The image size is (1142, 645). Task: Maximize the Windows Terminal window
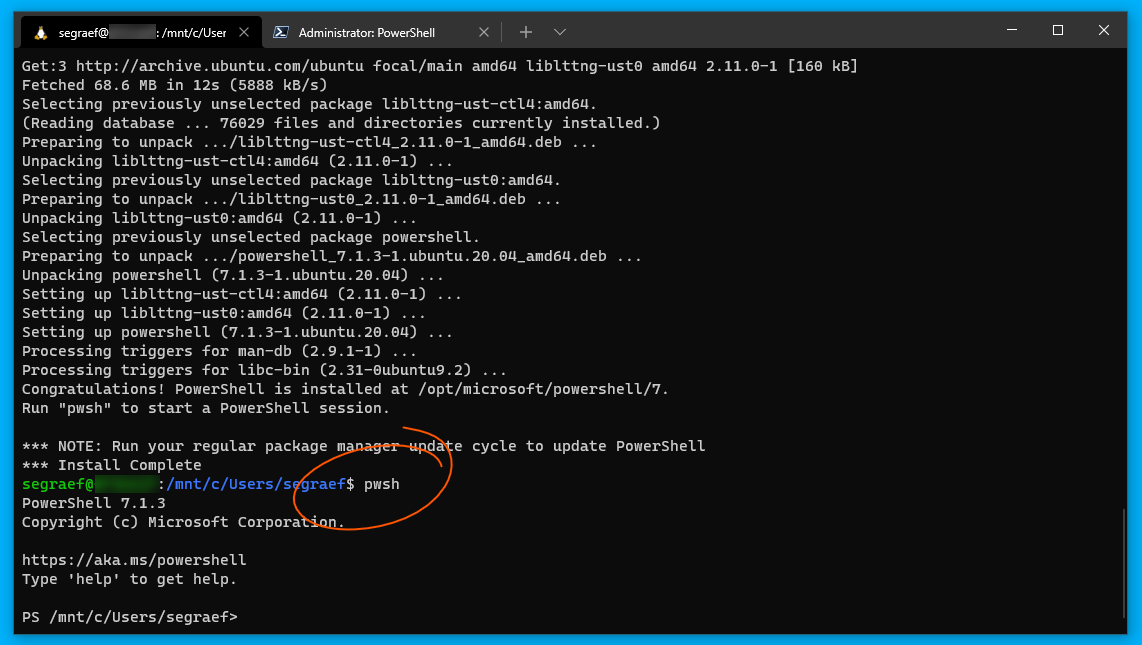pos(1058,30)
